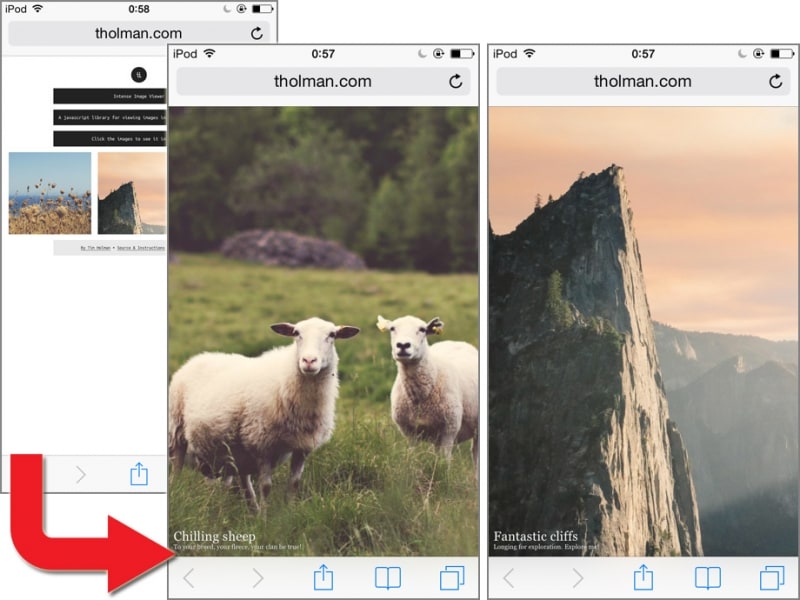This screenshot has width=800, height=600.
Task: Tap the 'Longing for exploration' subtitle
Action: click(545, 547)
